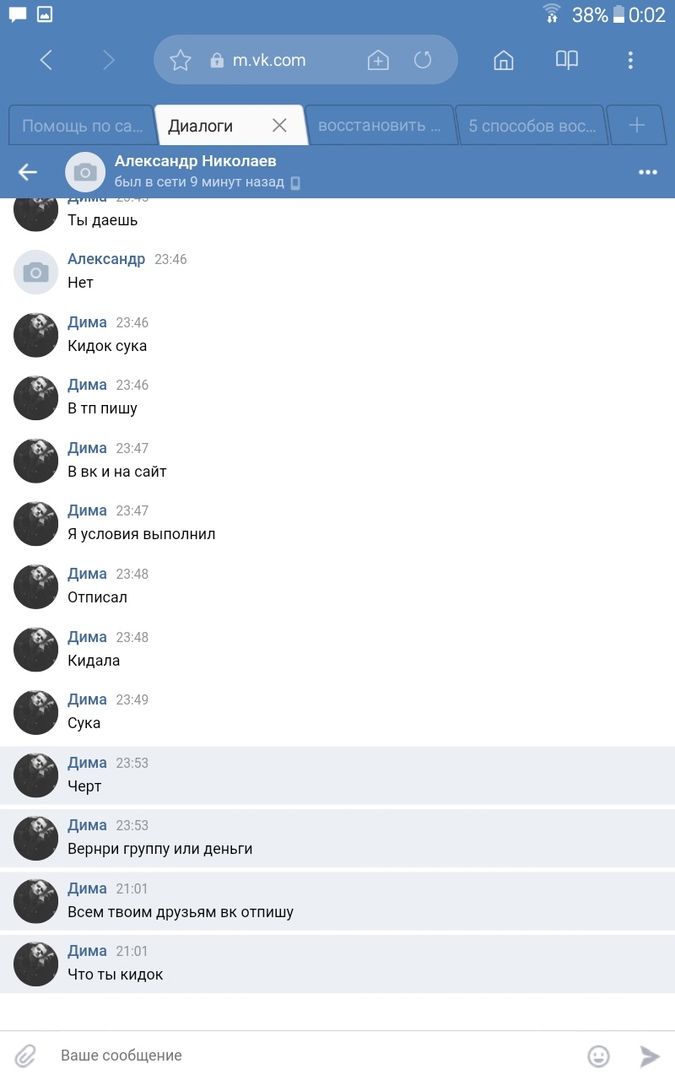Add page to home screen icon
The image size is (675, 1080).
pos(378,61)
